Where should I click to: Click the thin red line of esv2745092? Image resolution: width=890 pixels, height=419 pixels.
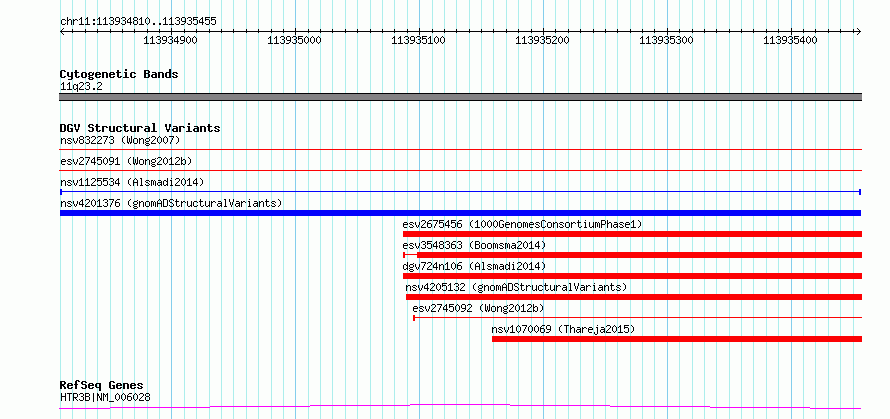coord(637,318)
